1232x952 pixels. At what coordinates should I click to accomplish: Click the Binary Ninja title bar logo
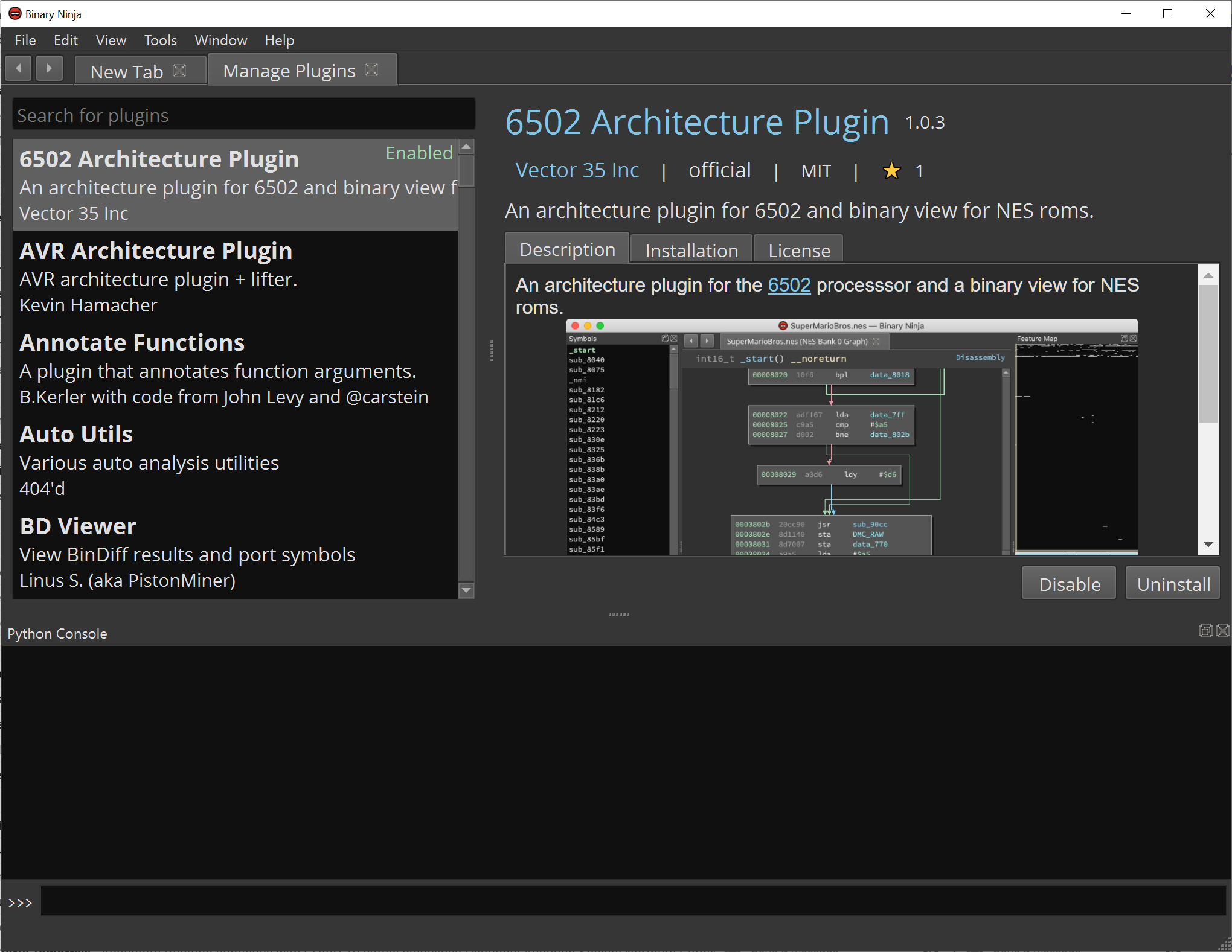[14, 13]
